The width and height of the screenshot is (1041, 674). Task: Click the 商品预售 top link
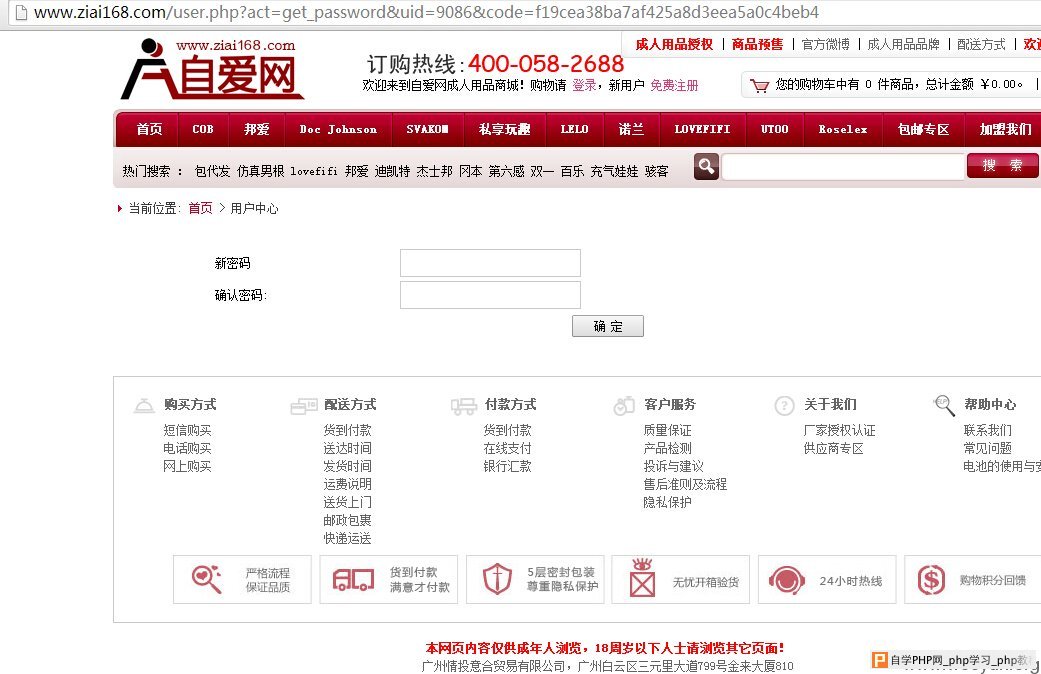(x=758, y=44)
